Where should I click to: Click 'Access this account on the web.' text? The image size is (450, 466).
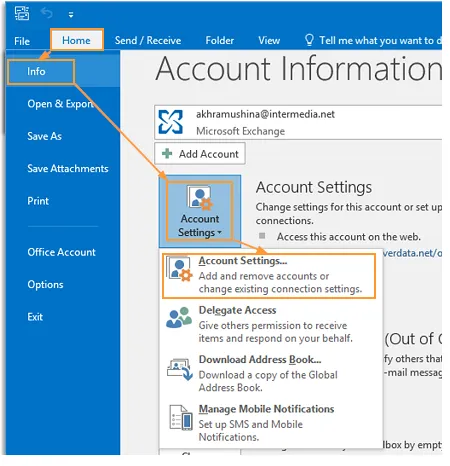coord(349,237)
